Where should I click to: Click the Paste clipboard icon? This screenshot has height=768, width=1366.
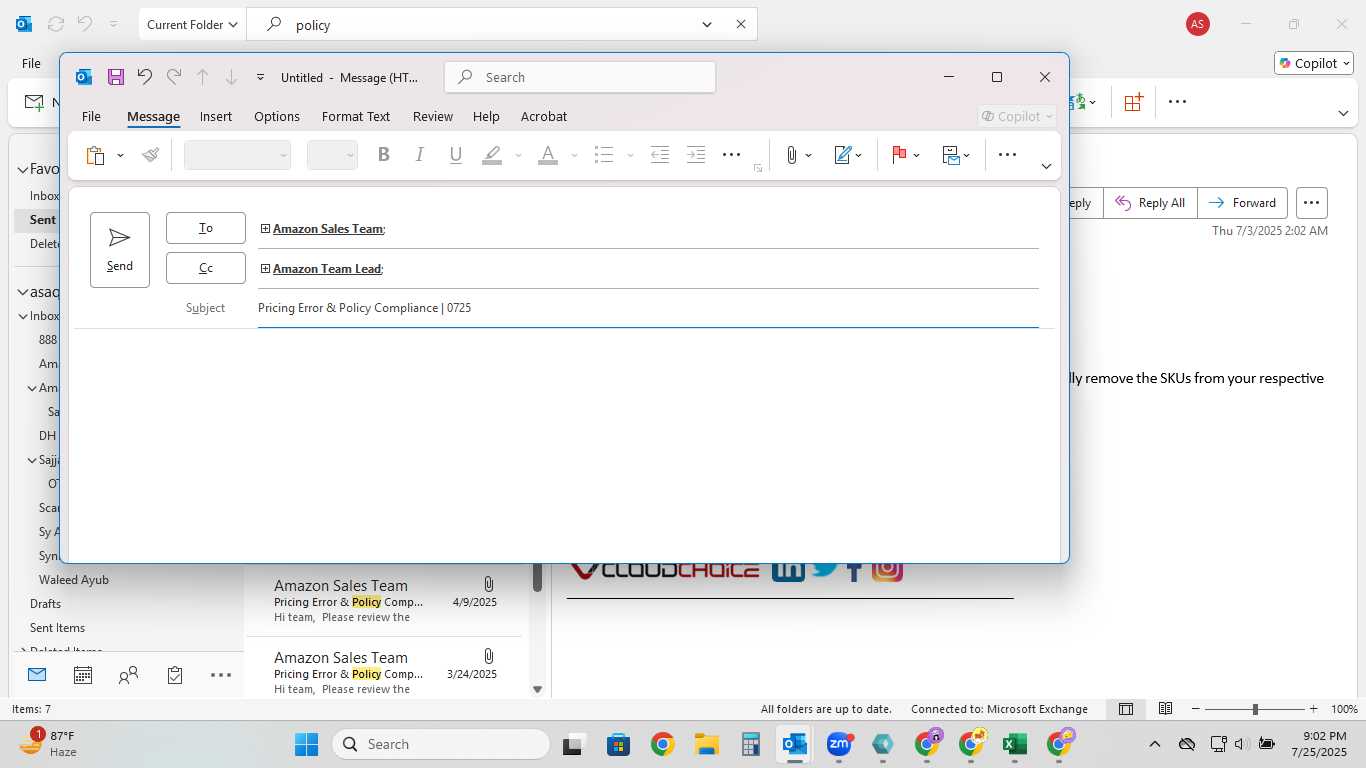point(95,155)
